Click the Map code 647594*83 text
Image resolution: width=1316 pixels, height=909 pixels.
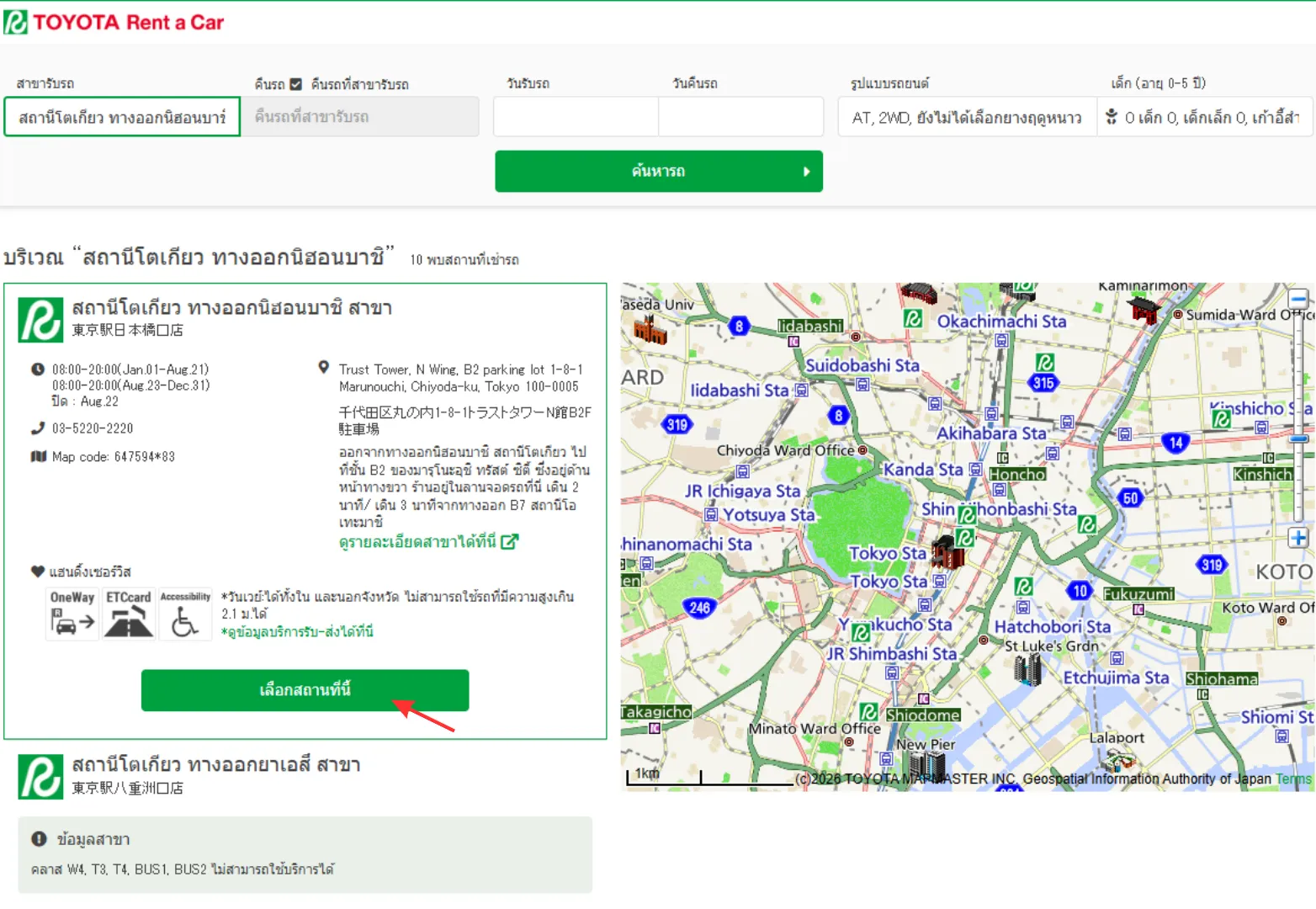click(x=114, y=457)
